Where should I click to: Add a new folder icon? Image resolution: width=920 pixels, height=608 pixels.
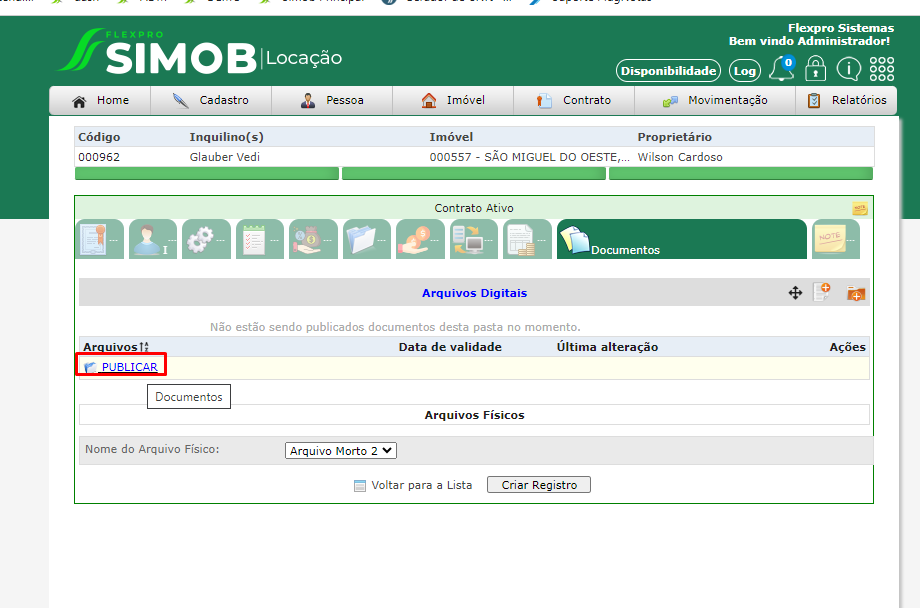[x=855, y=293]
